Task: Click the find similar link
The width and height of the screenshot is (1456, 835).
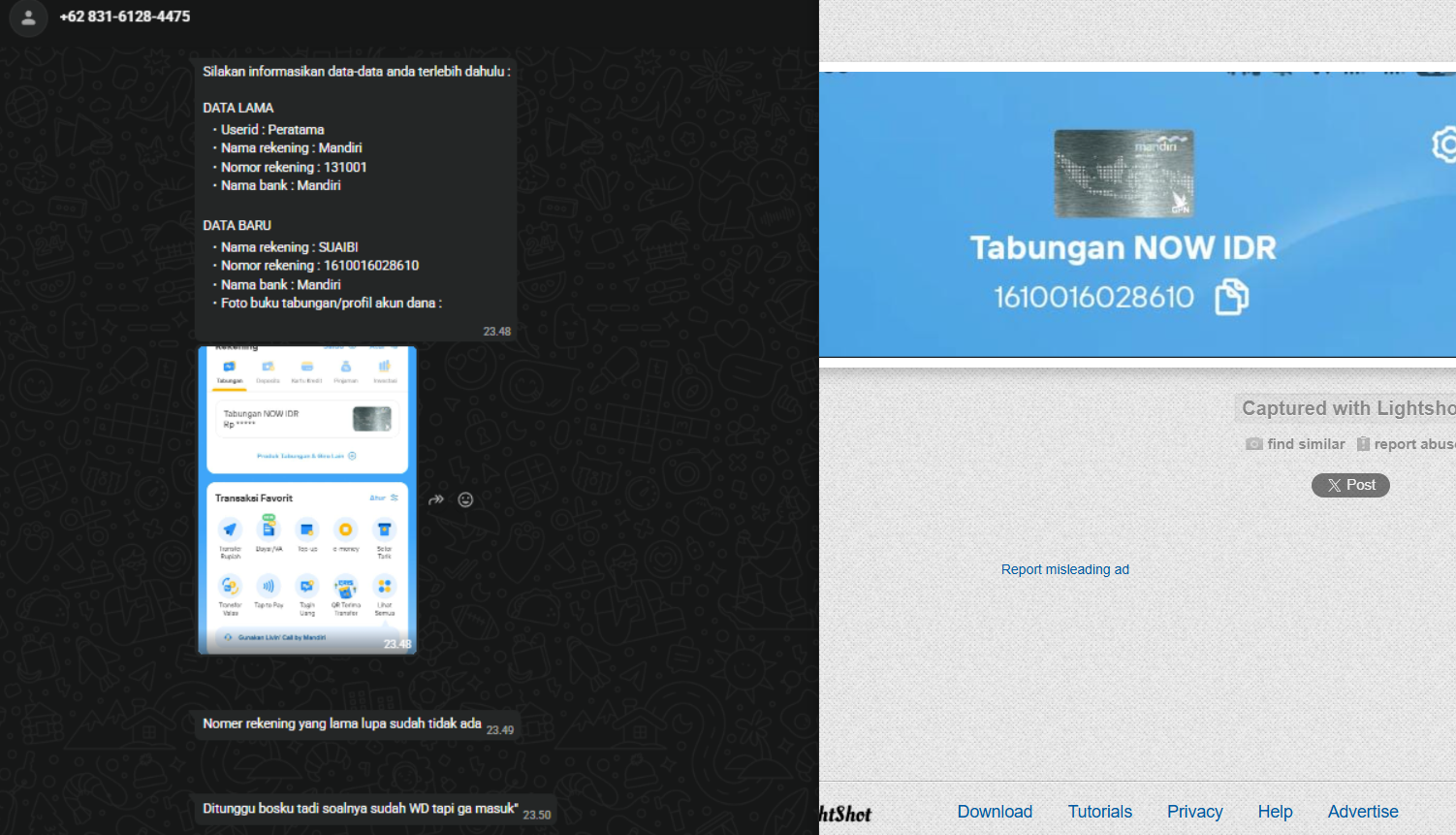Action: pyautogui.click(x=1306, y=444)
